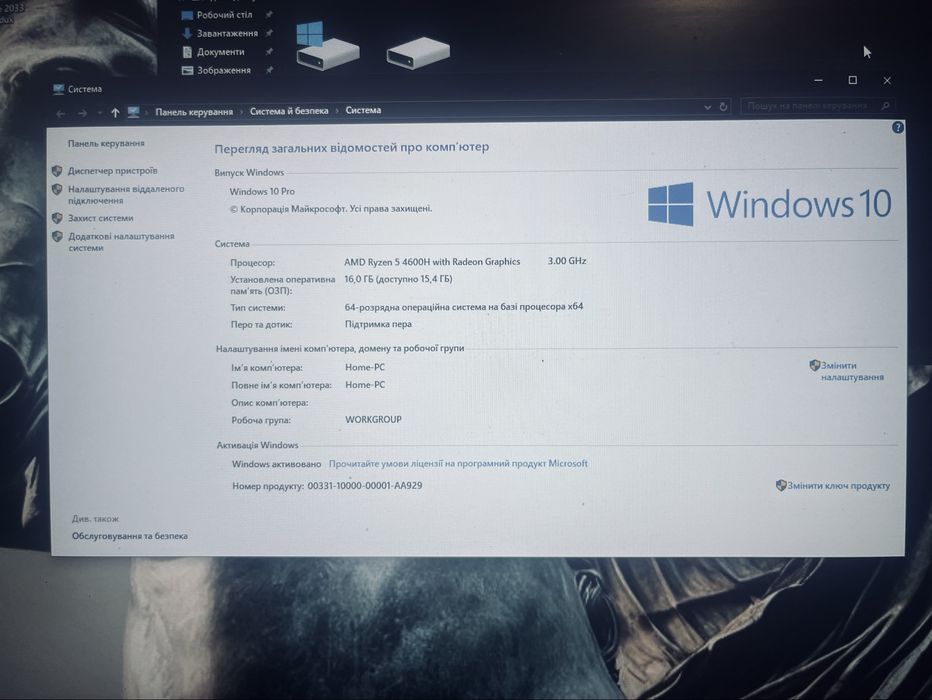Image resolution: width=932 pixels, height=700 pixels.
Task: Click the shield icon beside Захист системи
Action: coord(57,218)
